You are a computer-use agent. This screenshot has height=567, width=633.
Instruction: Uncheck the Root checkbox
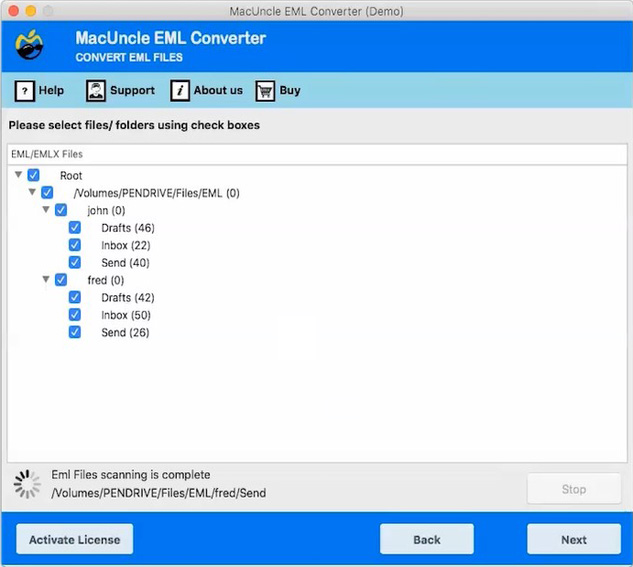pyautogui.click(x=34, y=175)
